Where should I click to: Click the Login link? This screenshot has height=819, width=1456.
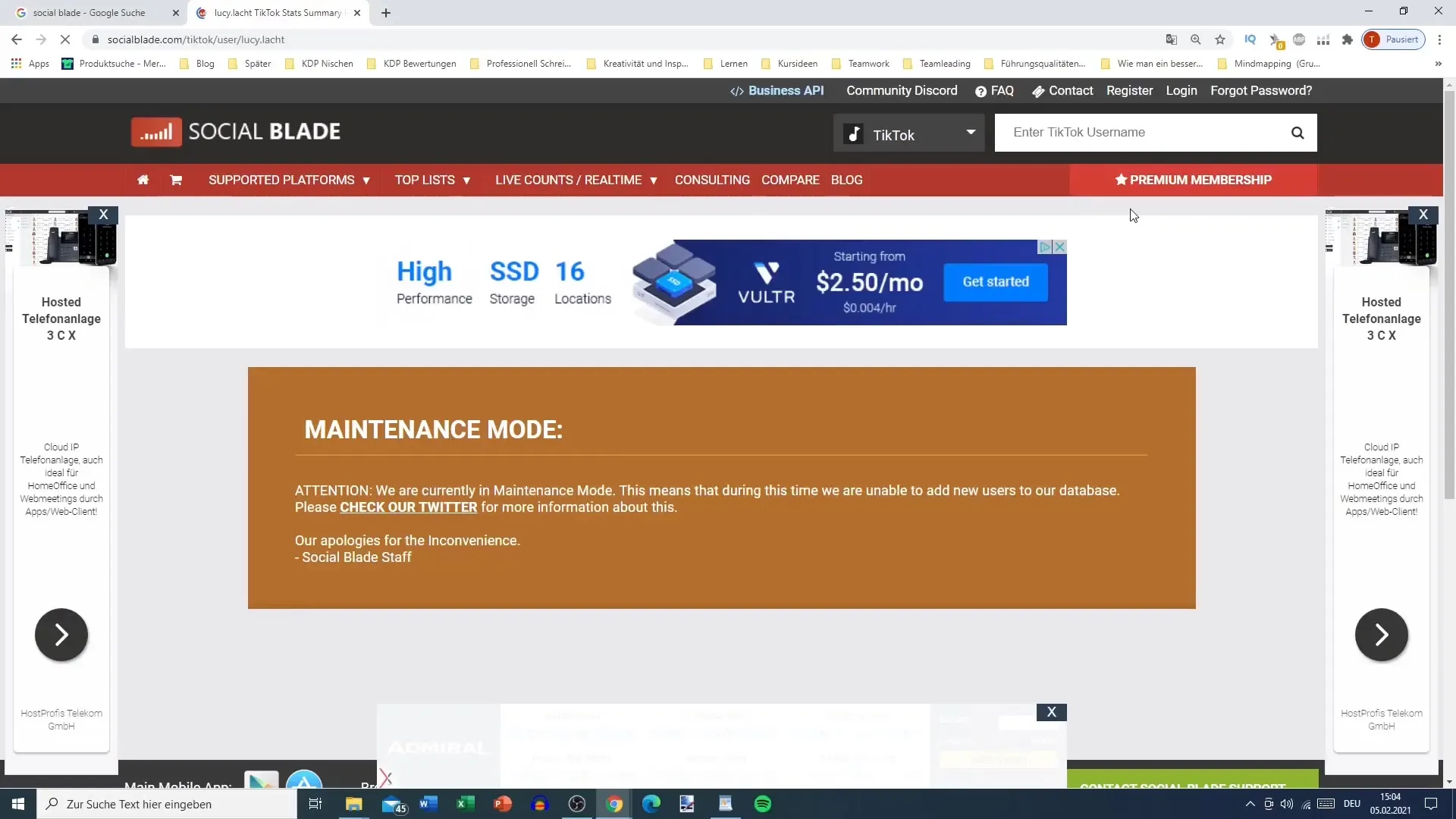click(1181, 90)
